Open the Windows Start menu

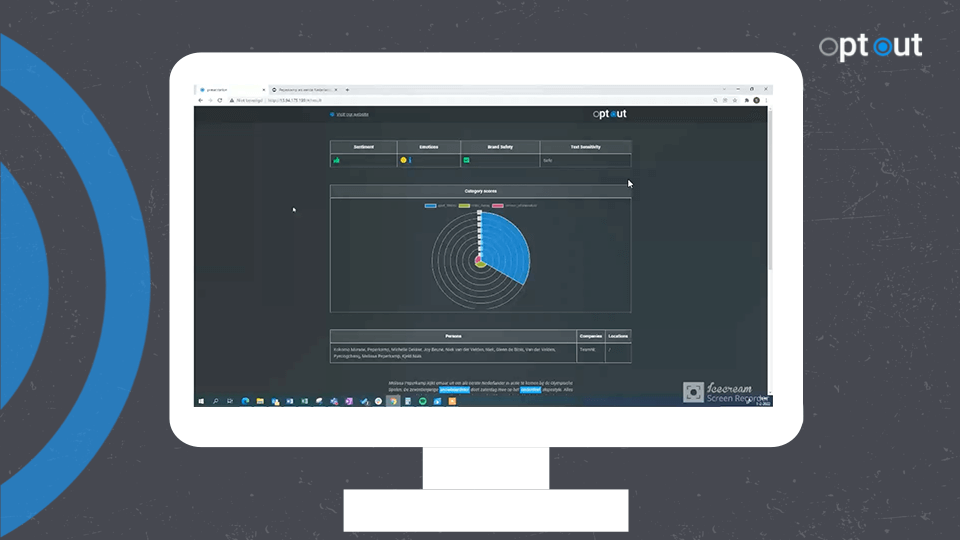(201, 401)
